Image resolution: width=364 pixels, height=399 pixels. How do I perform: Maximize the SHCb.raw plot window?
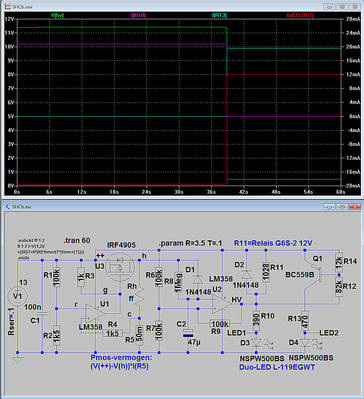click(x=341, y=6)
